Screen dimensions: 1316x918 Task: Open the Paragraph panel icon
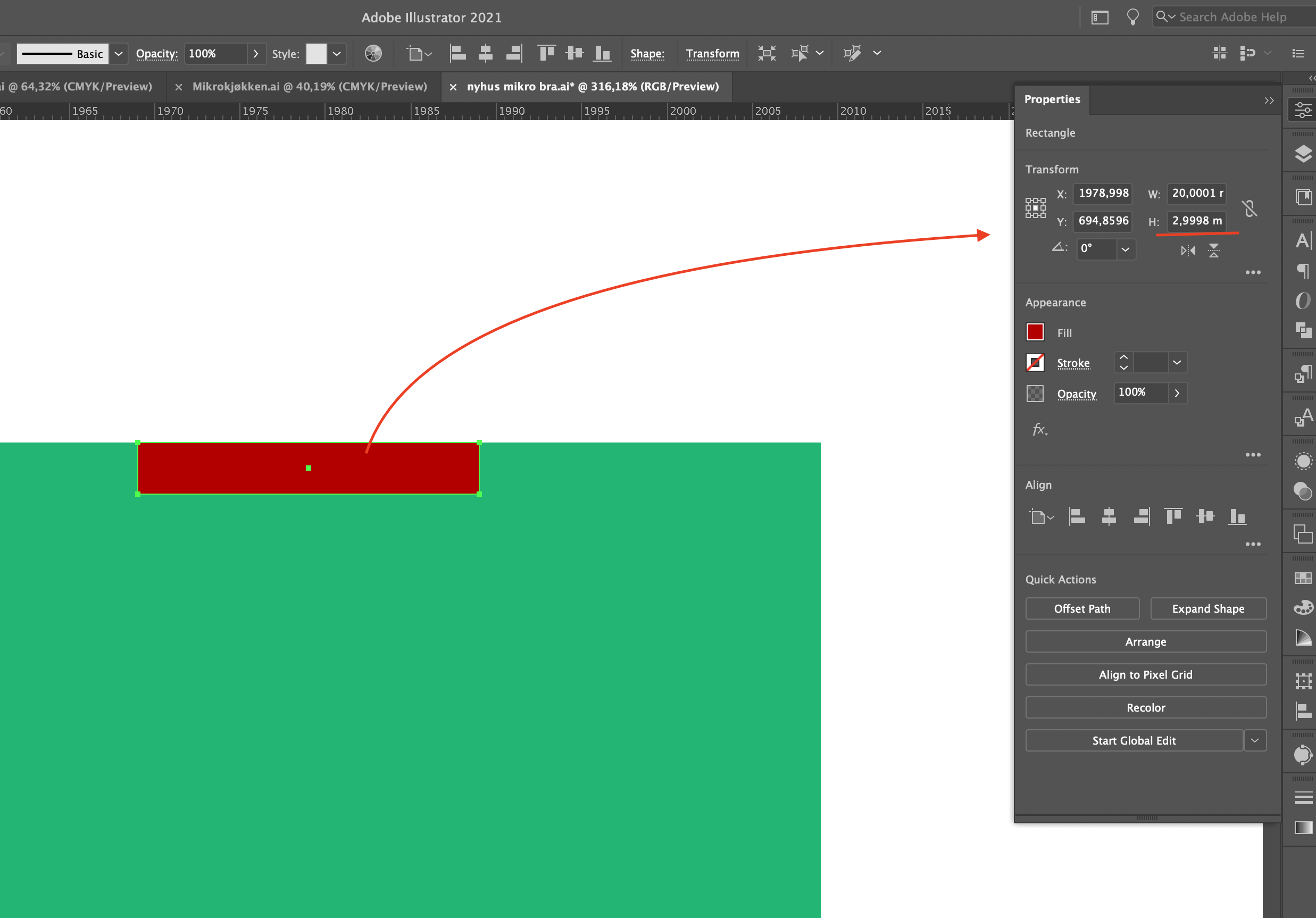coord(1302,272)
